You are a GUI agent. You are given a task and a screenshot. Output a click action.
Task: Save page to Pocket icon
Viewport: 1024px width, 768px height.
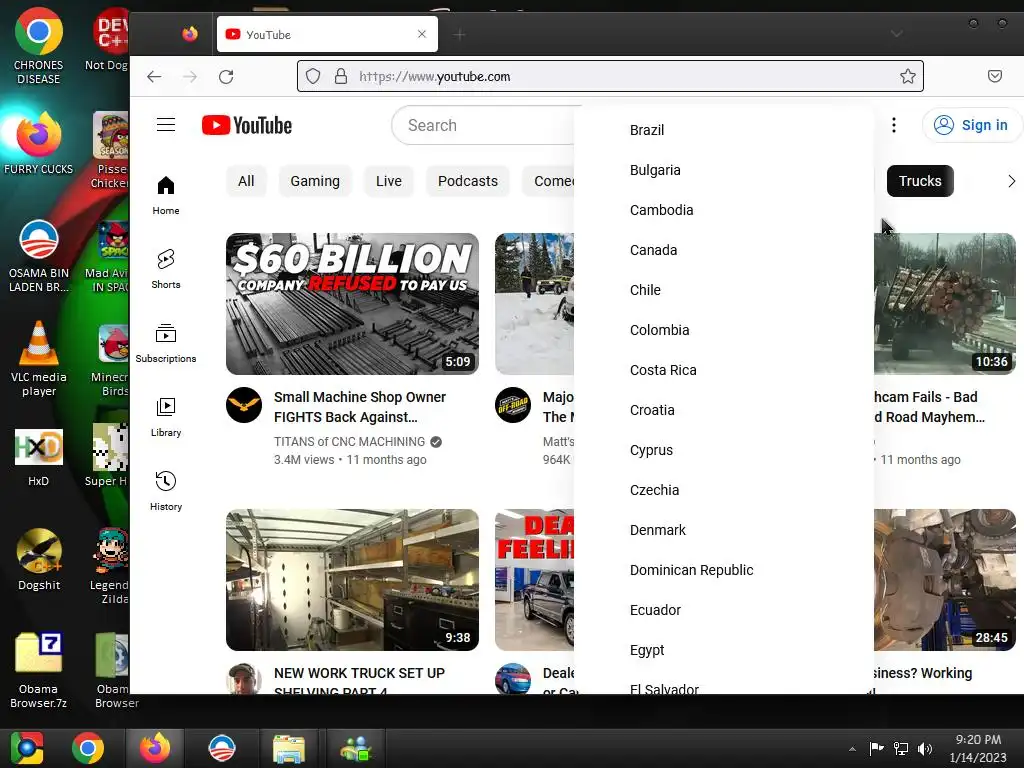(995, 76)
